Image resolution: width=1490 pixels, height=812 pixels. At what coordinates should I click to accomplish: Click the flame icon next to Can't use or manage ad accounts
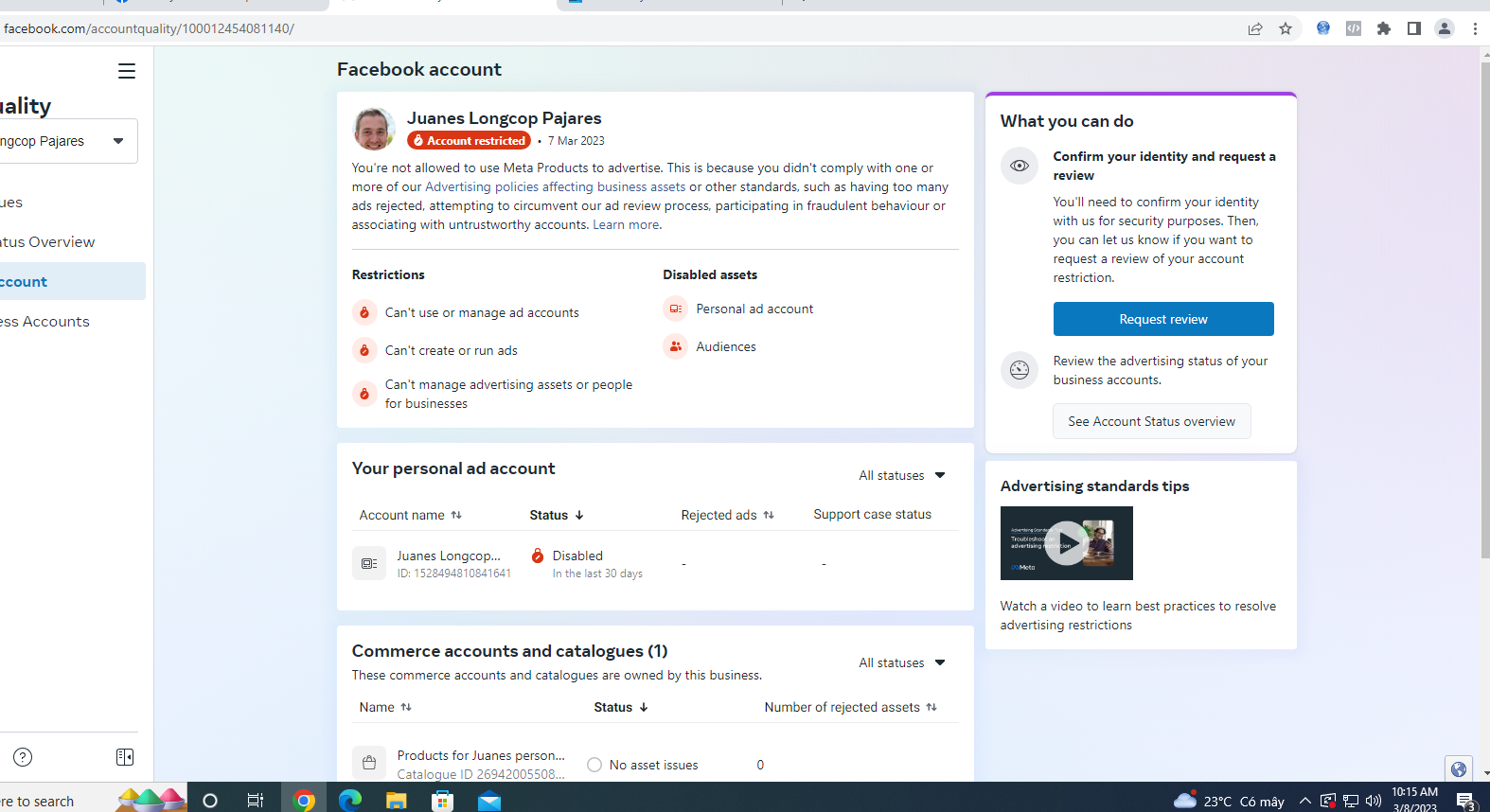(x=364, y=312)
